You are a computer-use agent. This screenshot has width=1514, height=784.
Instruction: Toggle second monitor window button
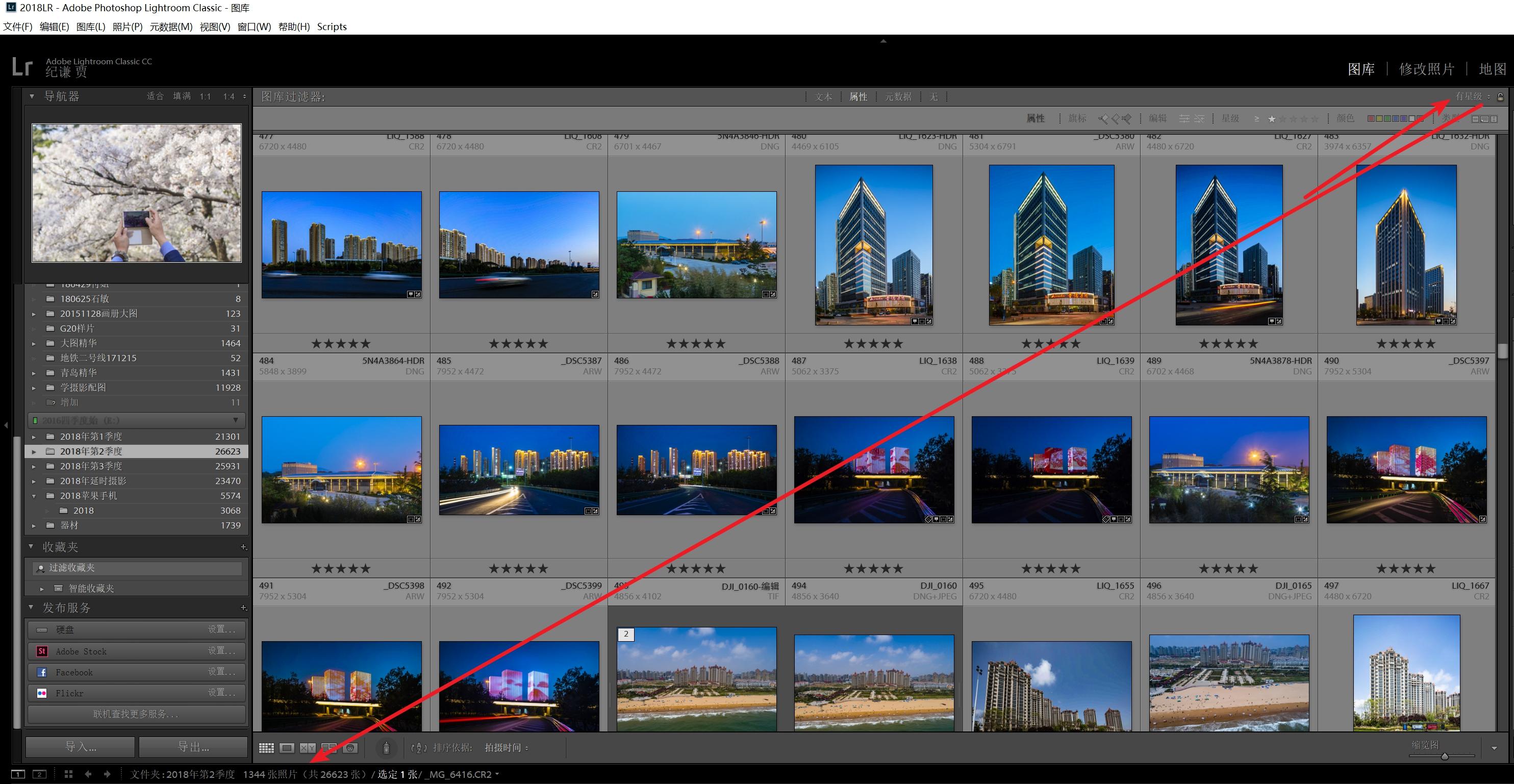[x=39, y=774]
